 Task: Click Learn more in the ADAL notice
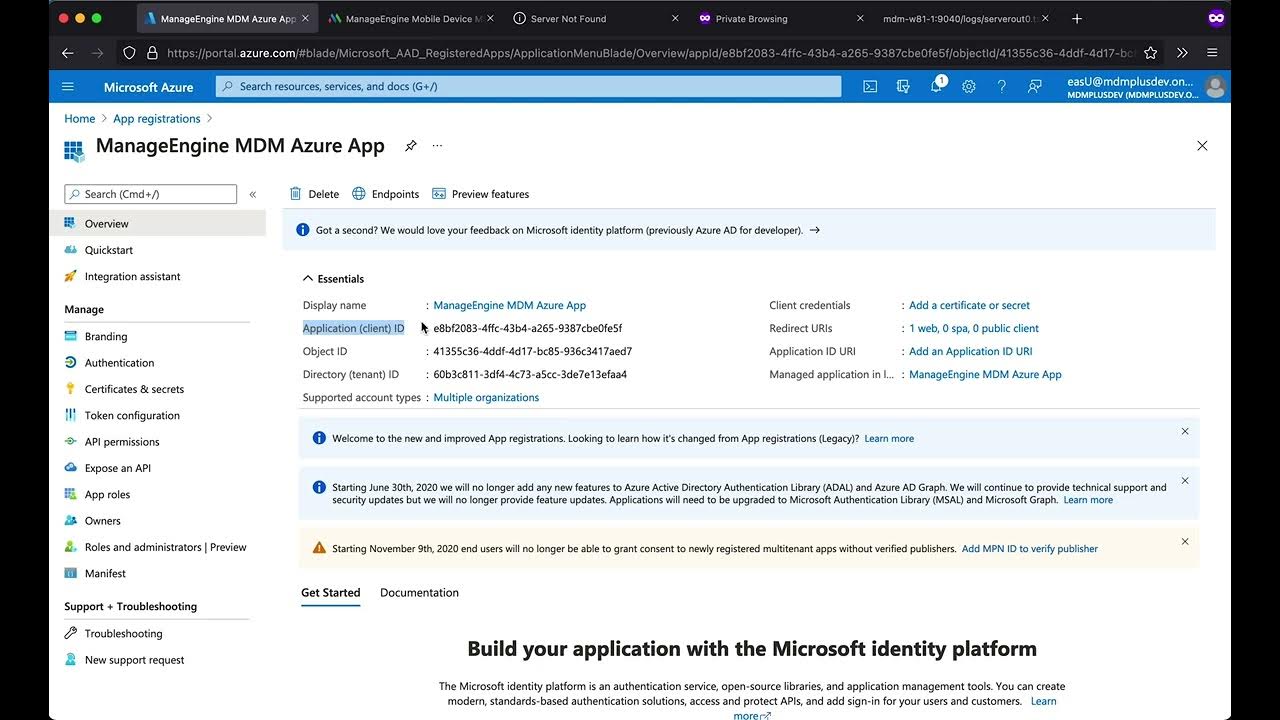1088,500
